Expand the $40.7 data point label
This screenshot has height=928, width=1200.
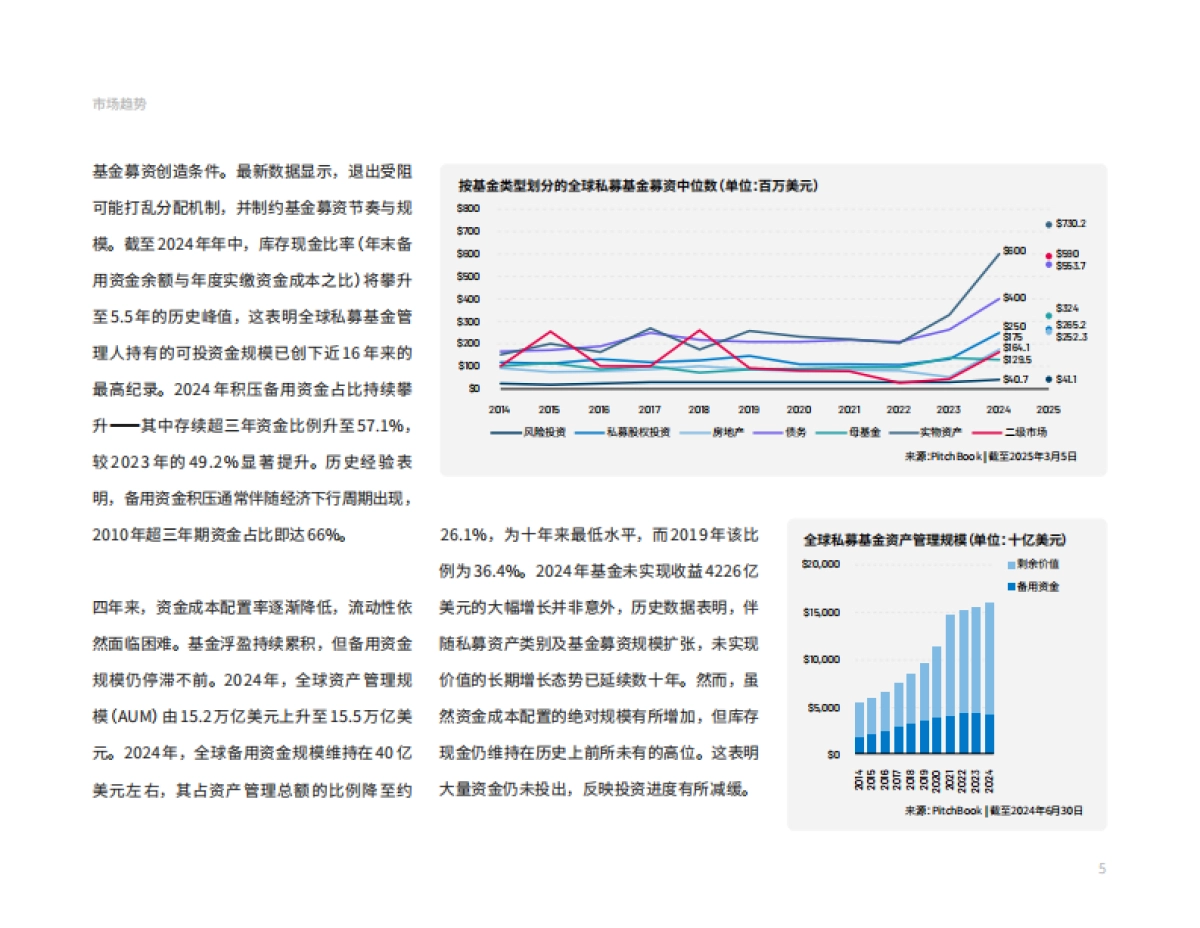tap(1017, 379)
